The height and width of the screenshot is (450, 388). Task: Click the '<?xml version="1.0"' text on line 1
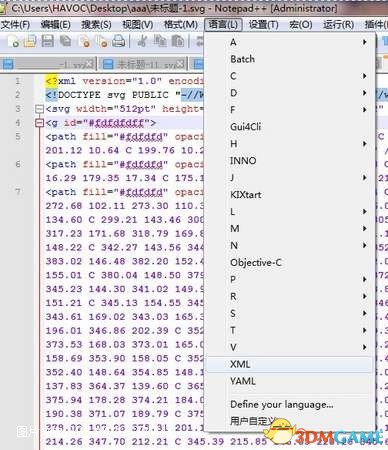(x=103, y=81)
